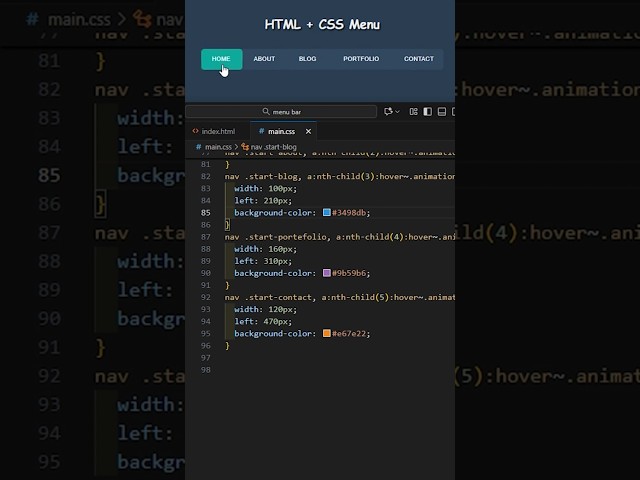
Task: Click the HOME menu button
Action: pyautogui.click(x=221, y=59)
